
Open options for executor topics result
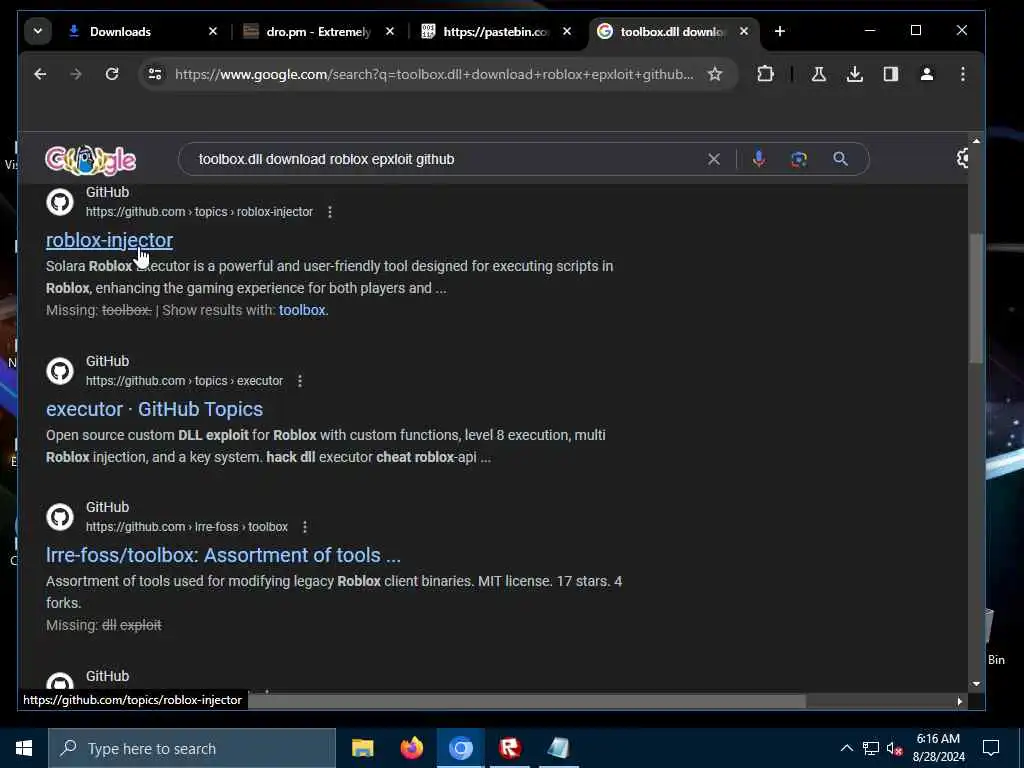(300, 381)
